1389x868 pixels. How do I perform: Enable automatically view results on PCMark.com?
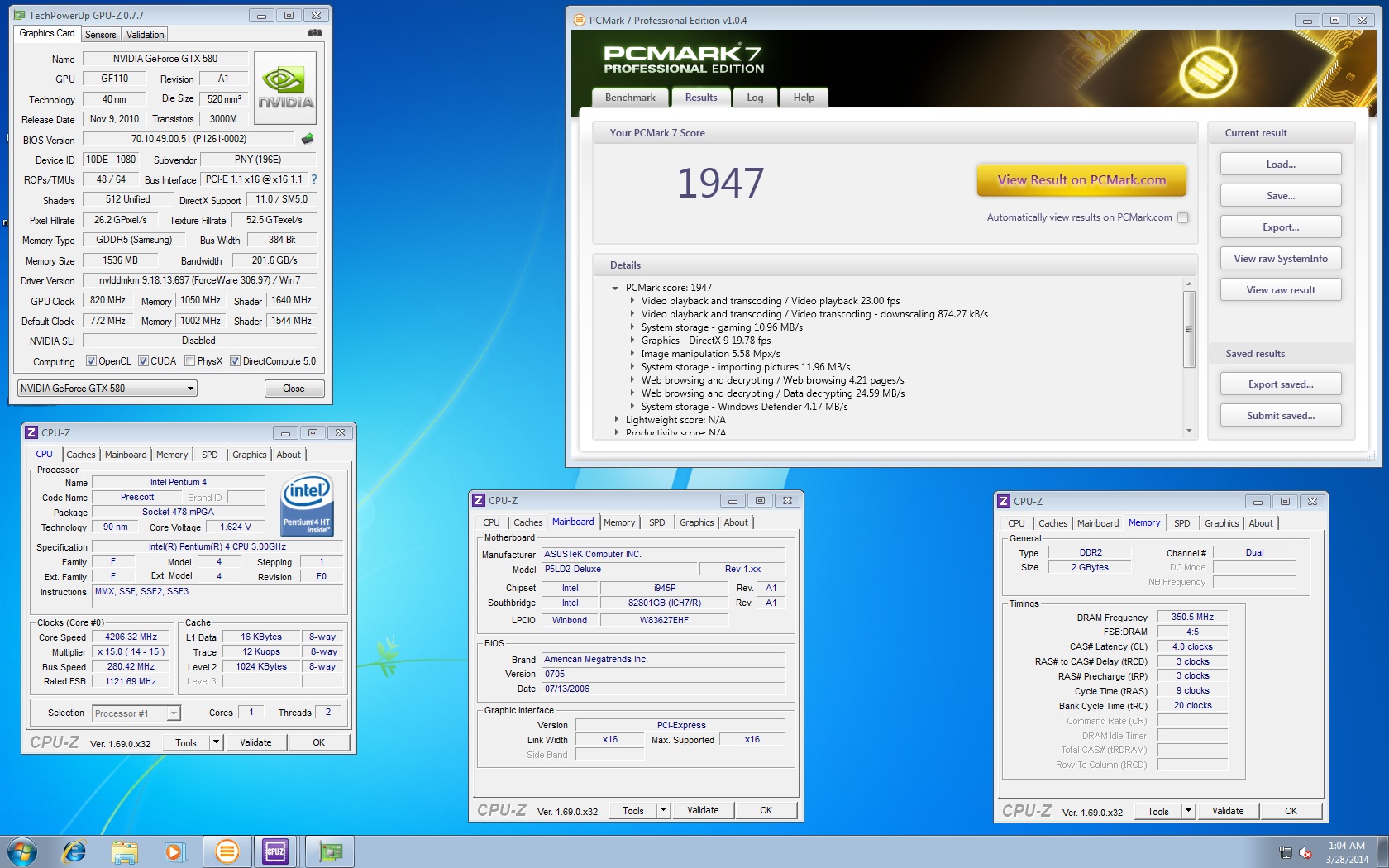click(x=1183, y=217)
